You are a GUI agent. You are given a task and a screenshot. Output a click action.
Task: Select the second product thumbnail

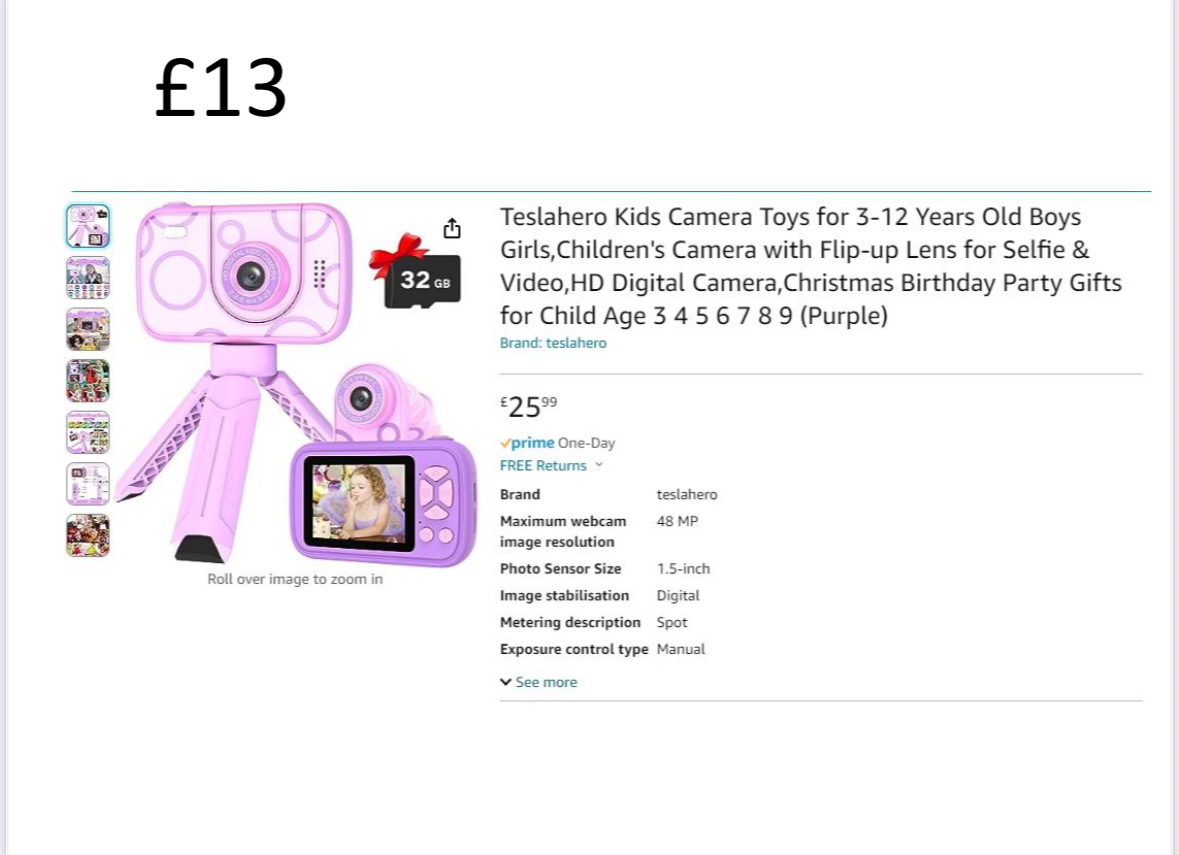coord(88,278)
